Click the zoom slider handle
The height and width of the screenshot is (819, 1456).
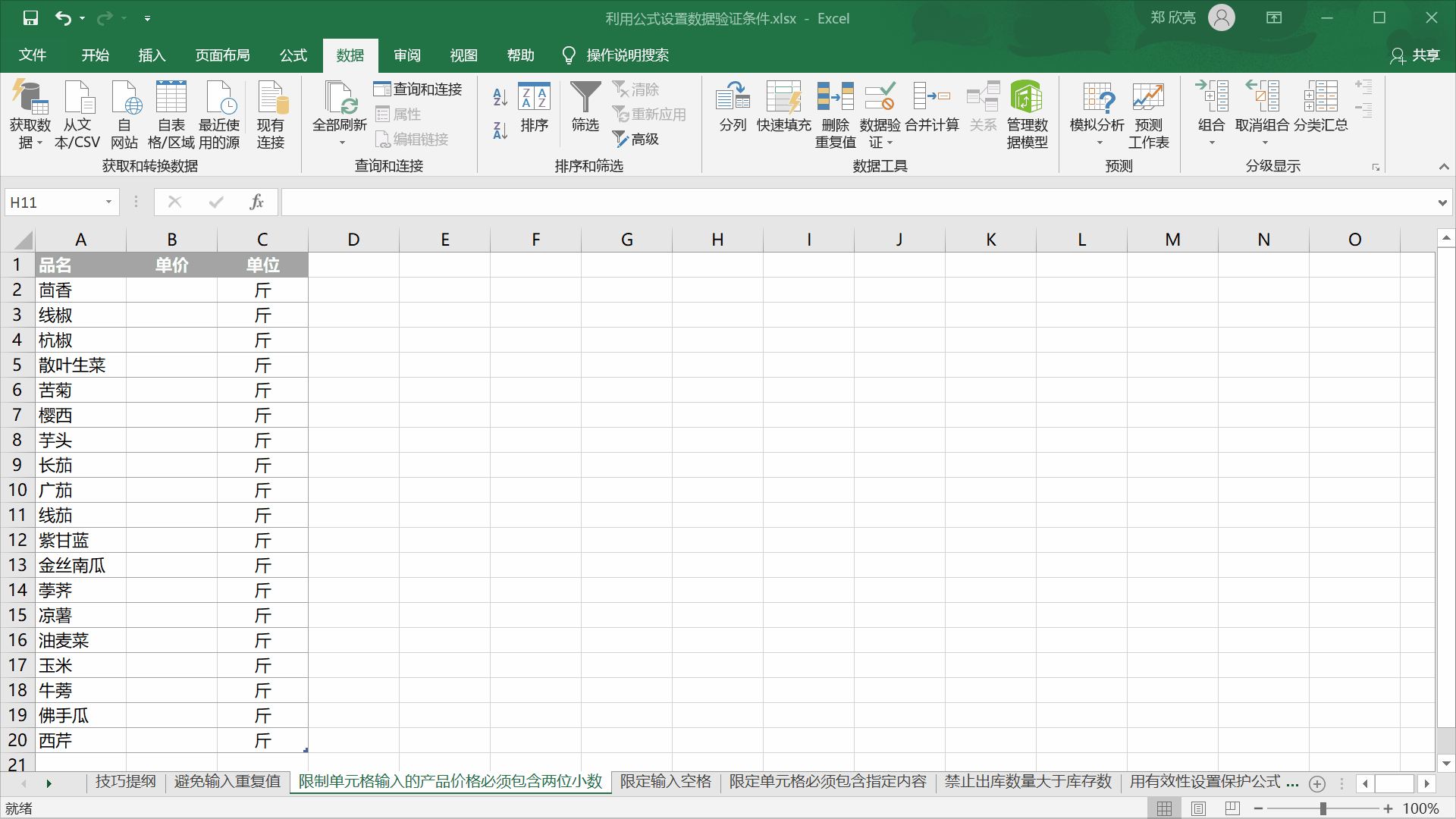click(1323, 808)
